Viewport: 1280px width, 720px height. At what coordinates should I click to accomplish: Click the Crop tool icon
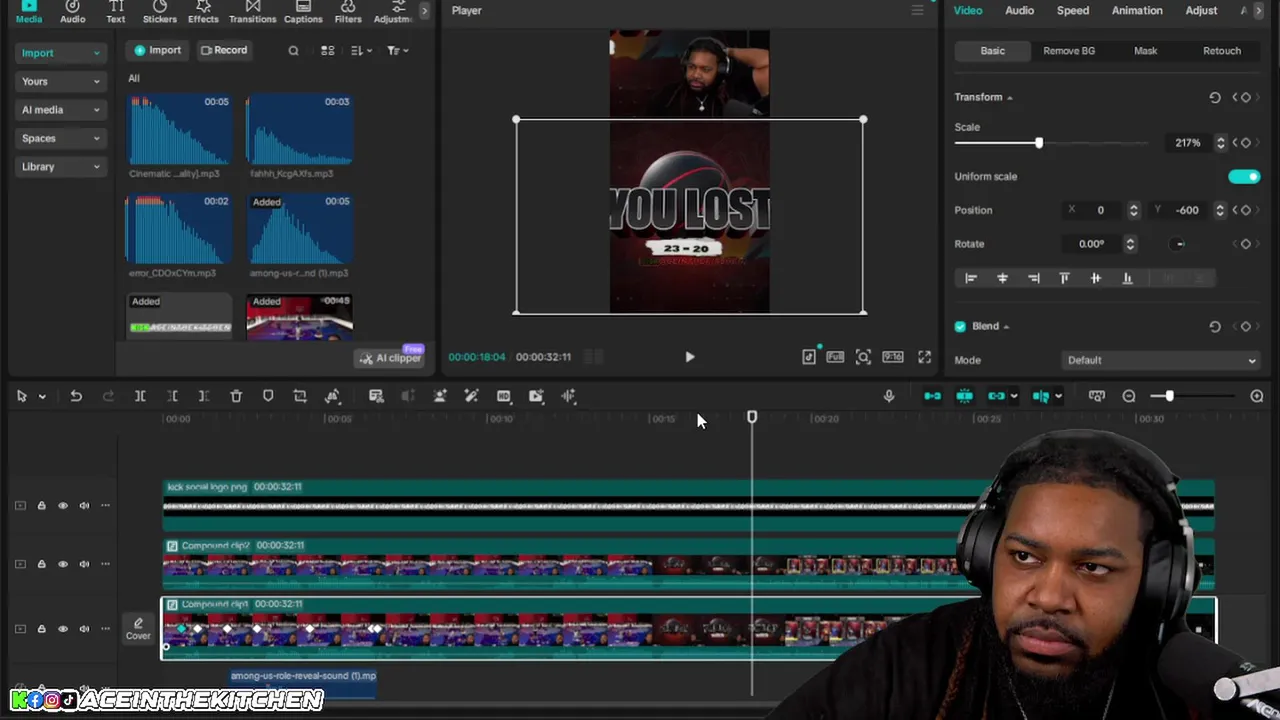[x=300, y=396]
